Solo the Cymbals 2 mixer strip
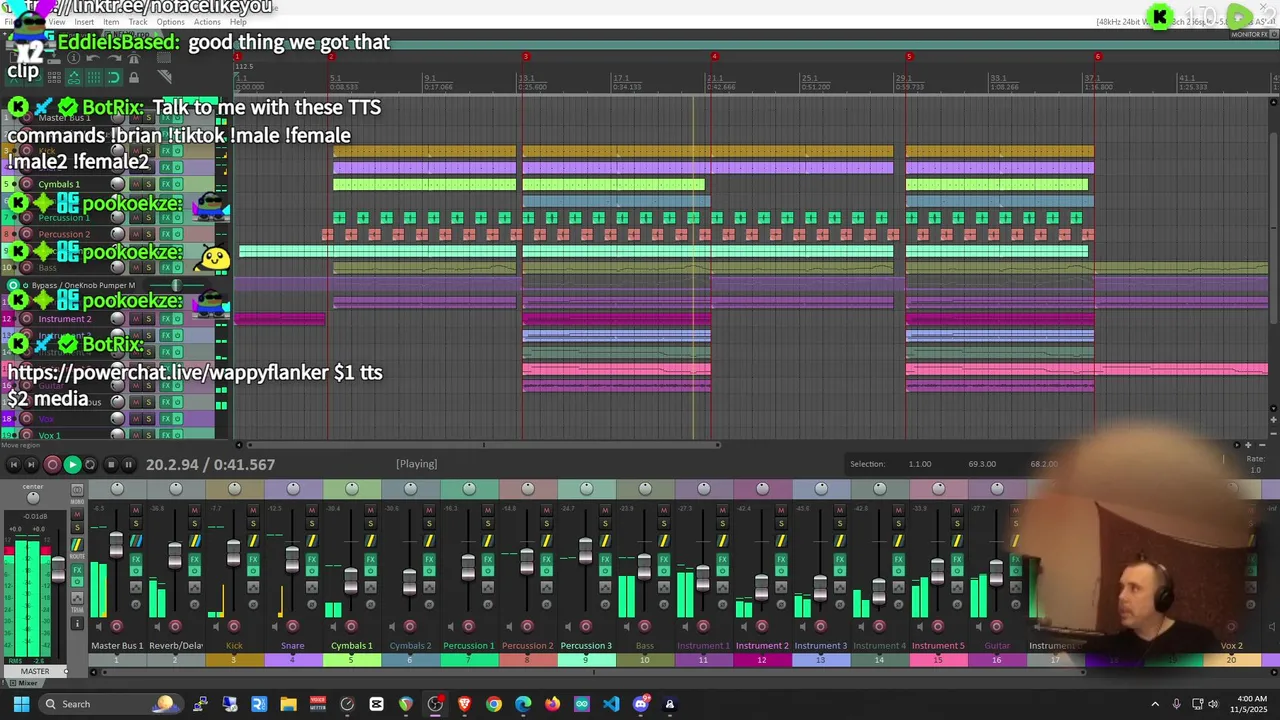 coord(429,523)
